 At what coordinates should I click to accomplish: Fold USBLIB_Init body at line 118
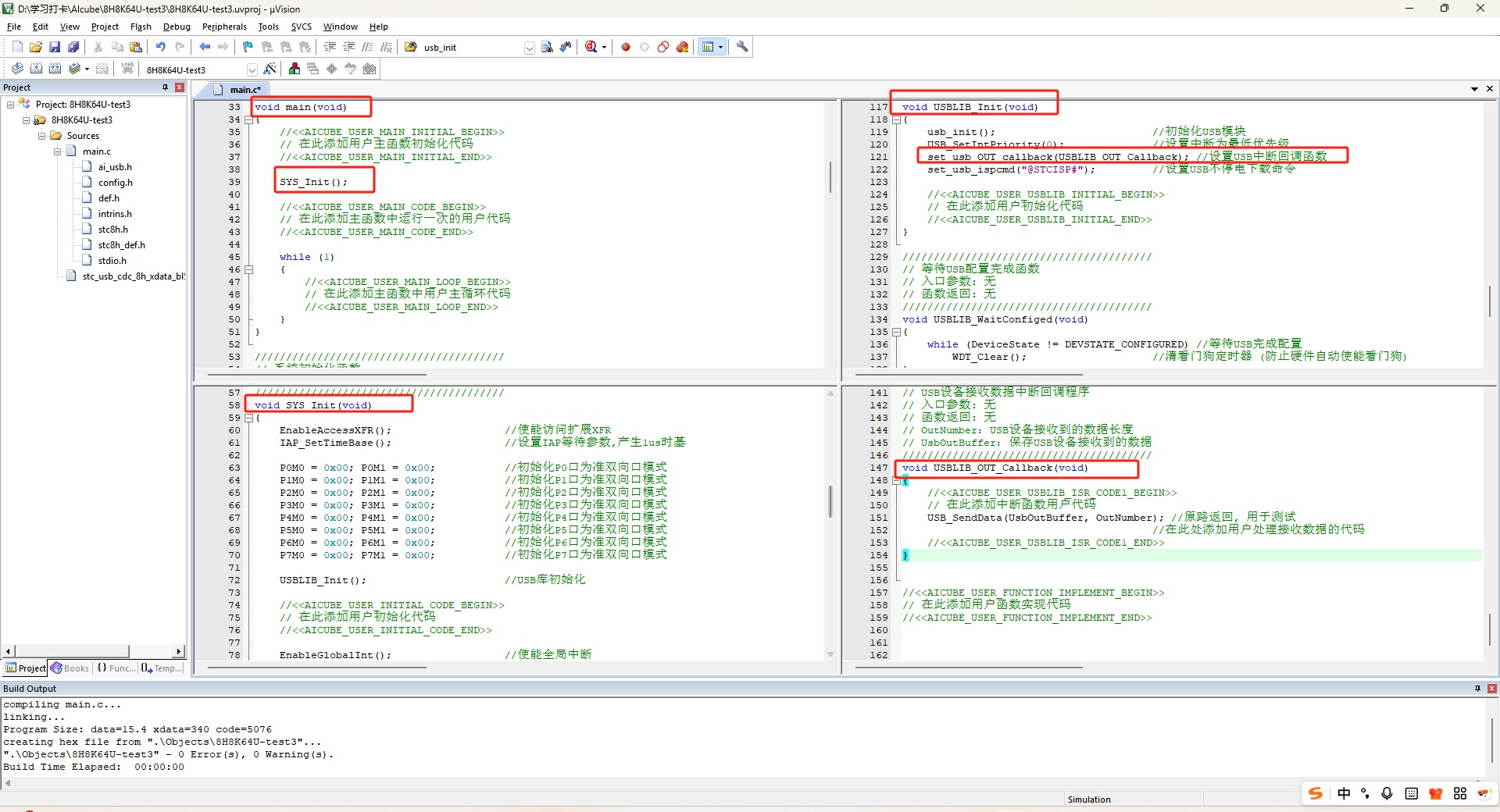click(x=897, y=119)
